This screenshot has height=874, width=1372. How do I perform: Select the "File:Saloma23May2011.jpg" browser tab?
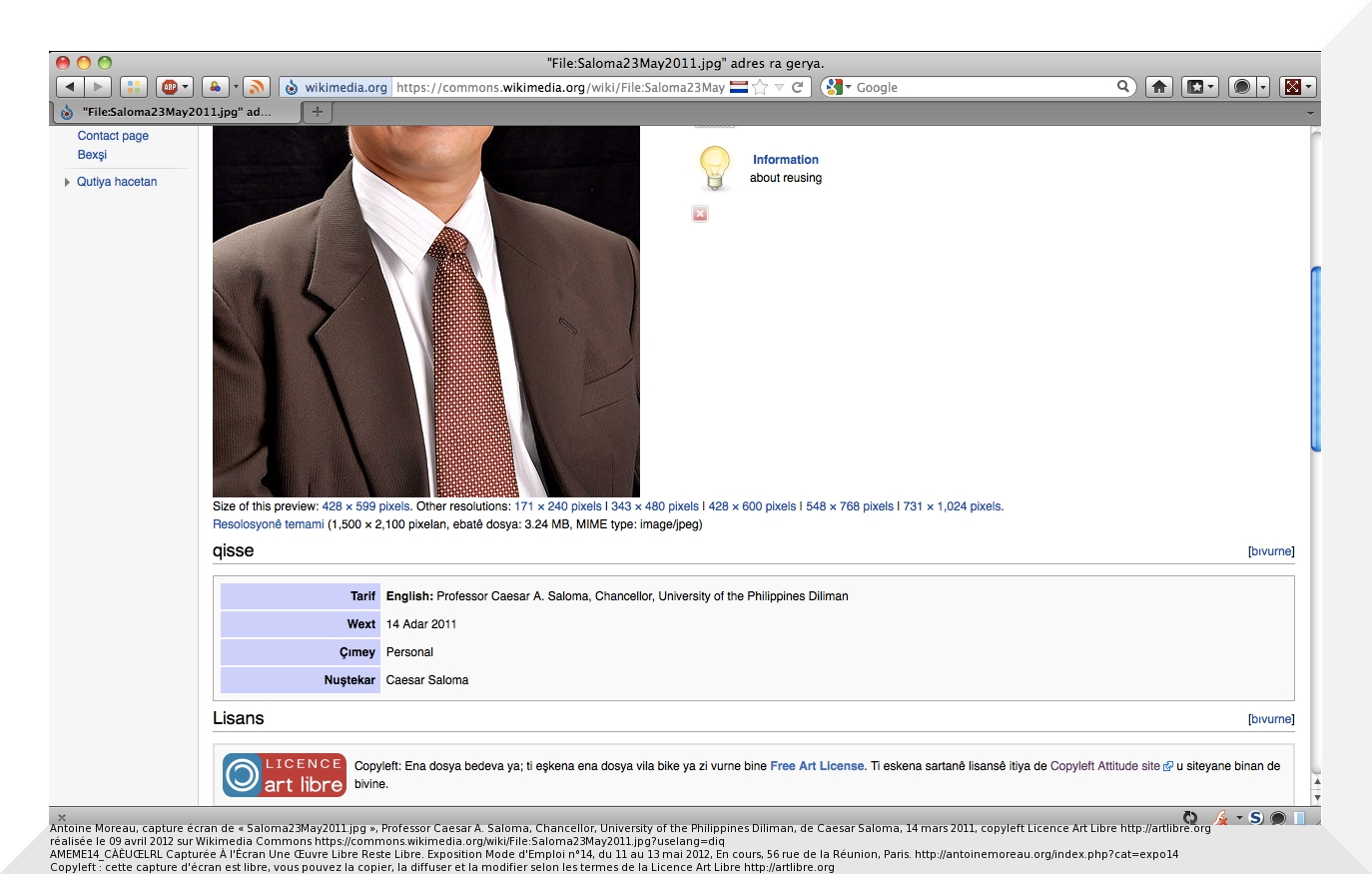(176, 112)
